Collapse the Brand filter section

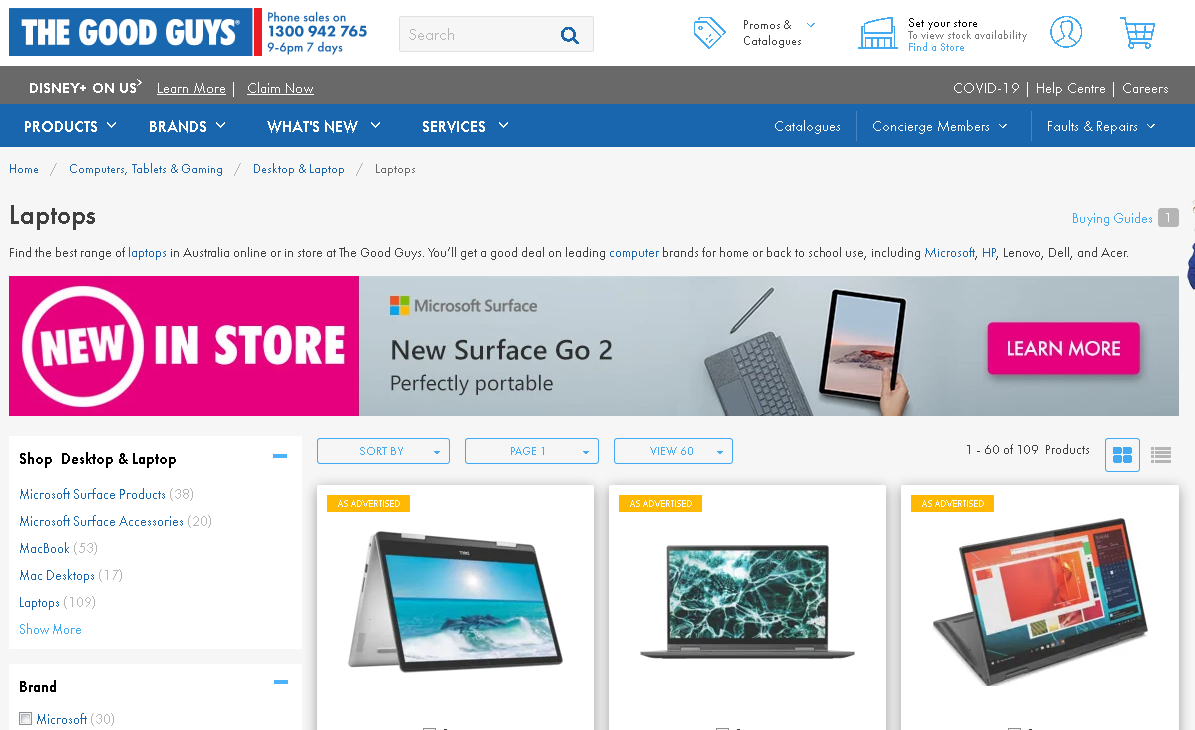280,682
